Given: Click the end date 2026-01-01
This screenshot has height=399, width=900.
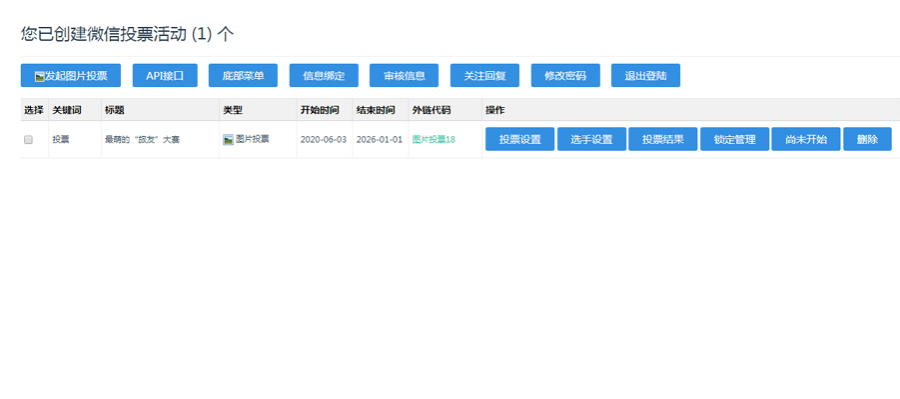Looking at the screenshot, I should point(379,140).
